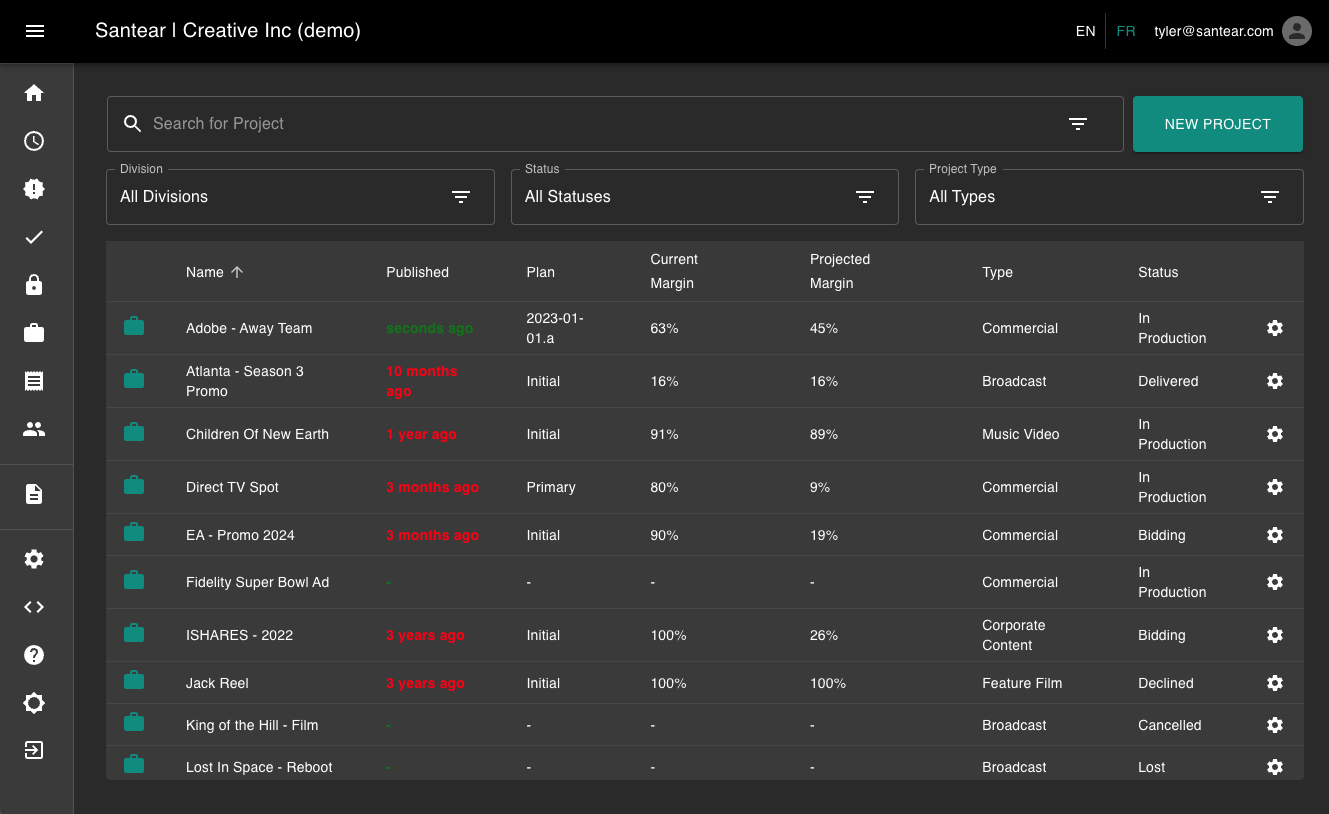1329x814 pixels.
Task: Open settings gear for EA - Promo 2024
Action: pyautogui.click(x=1275, y=535)
